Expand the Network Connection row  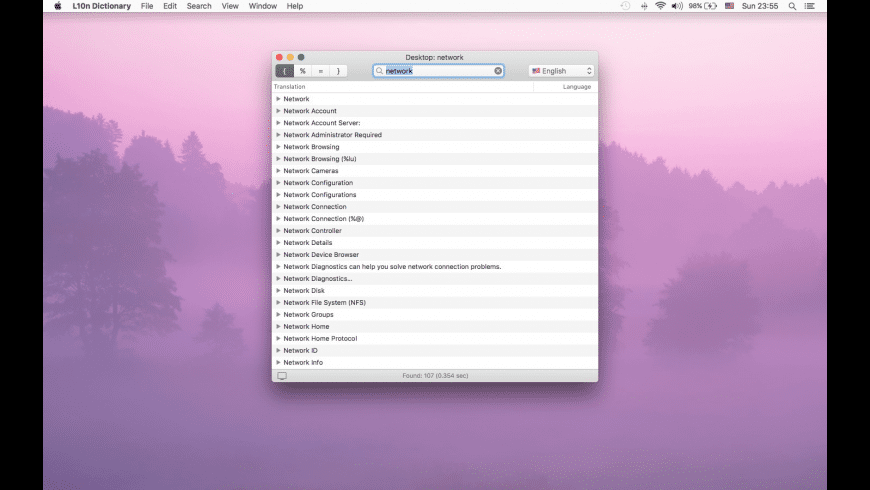coord(279,206)
